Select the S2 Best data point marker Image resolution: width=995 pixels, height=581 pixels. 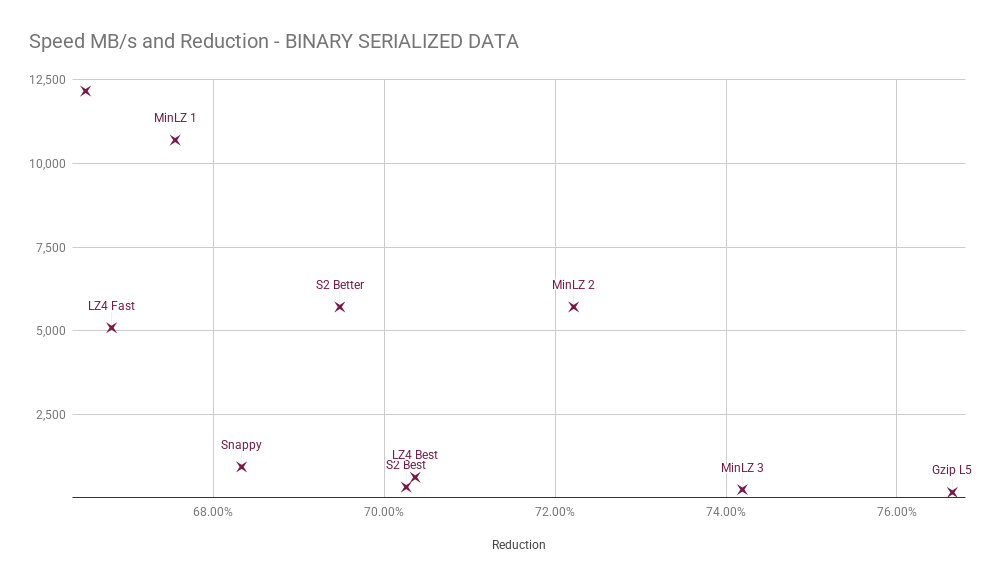[406, 487]
